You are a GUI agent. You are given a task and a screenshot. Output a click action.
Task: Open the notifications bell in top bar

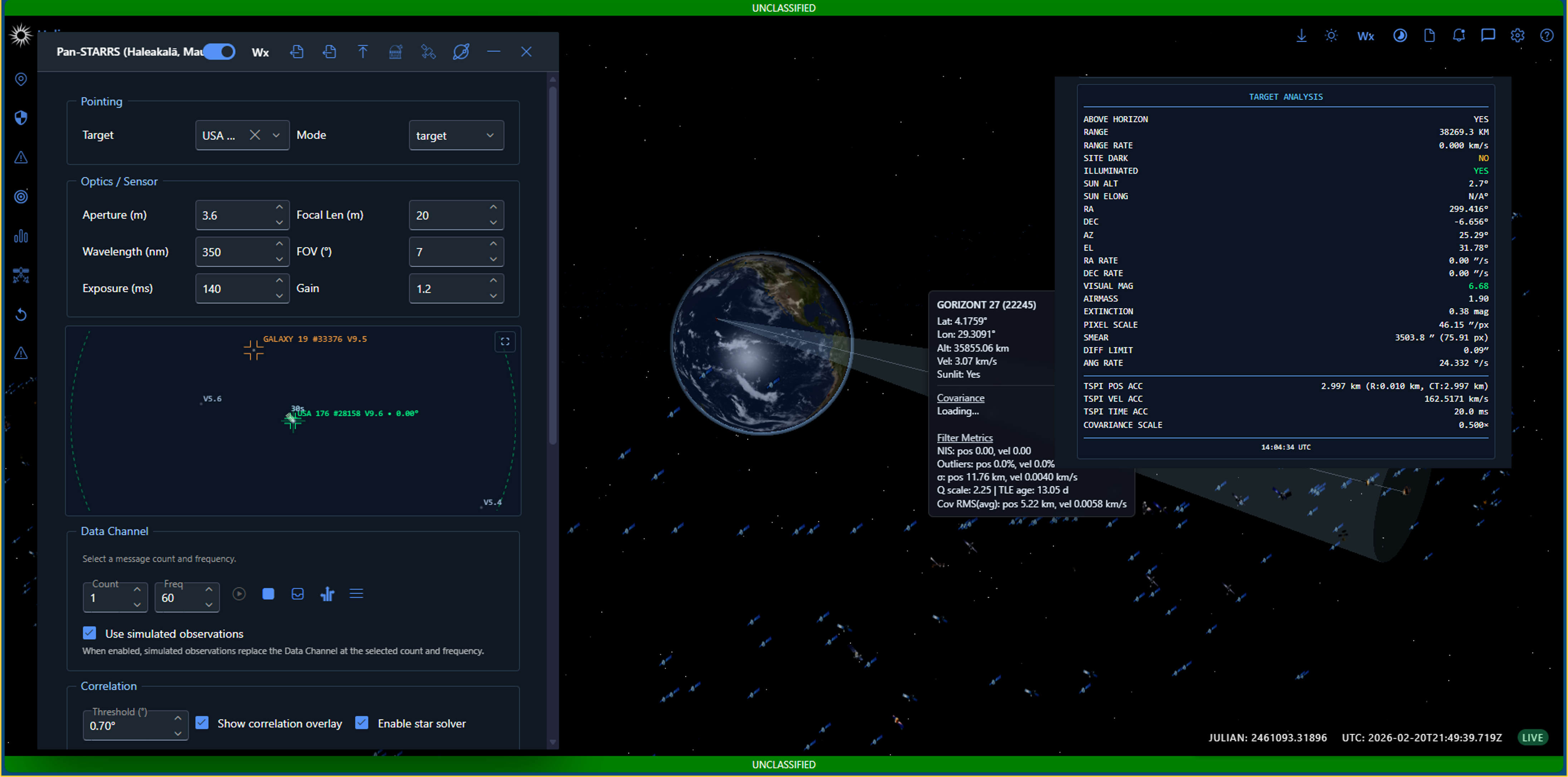[x=1459, y=36]
